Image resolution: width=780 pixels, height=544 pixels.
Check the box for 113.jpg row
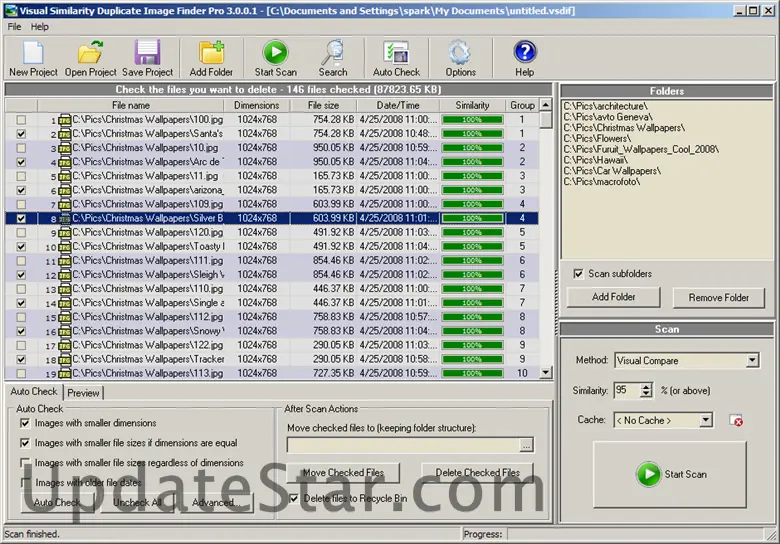21,373
